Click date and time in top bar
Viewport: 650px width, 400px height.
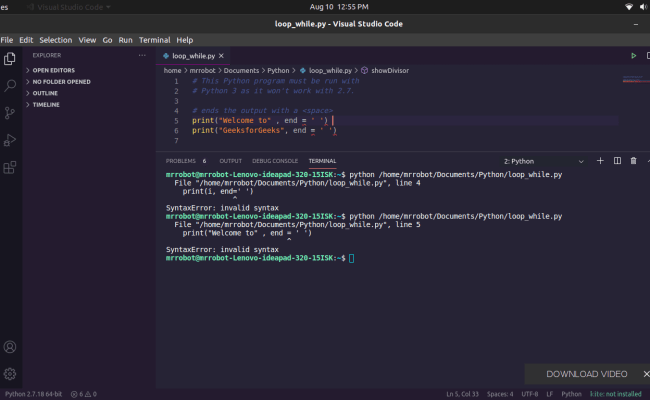[339, 7]
